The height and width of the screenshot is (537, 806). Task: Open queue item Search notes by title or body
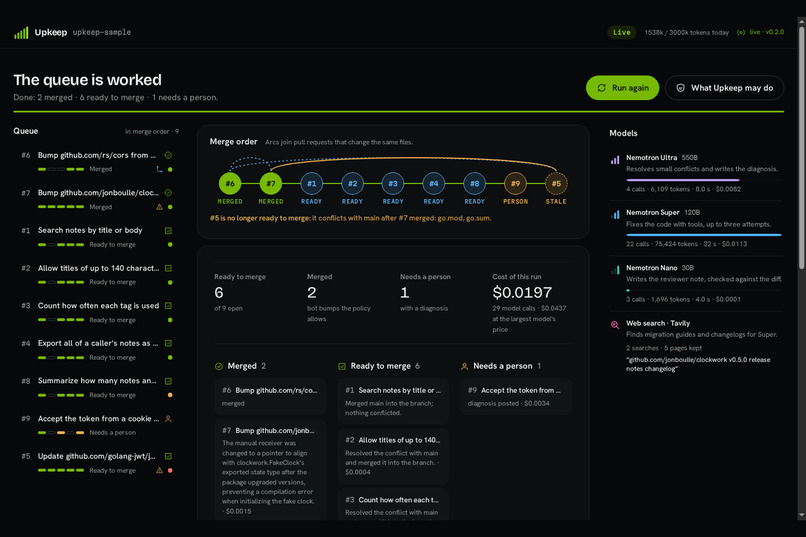tap(97, 237)
